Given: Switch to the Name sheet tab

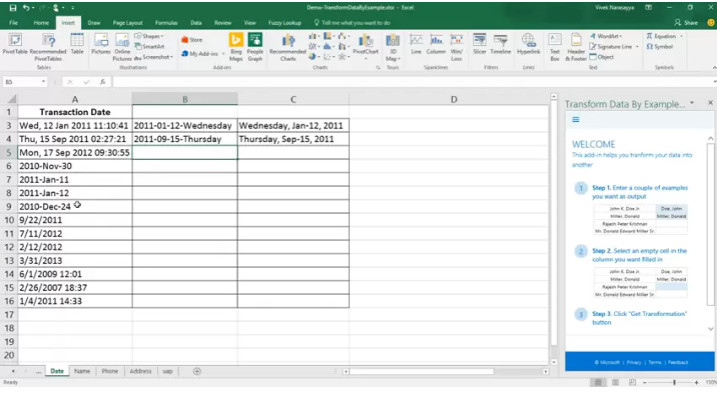Looking at the screenshot, I should 82,371.
